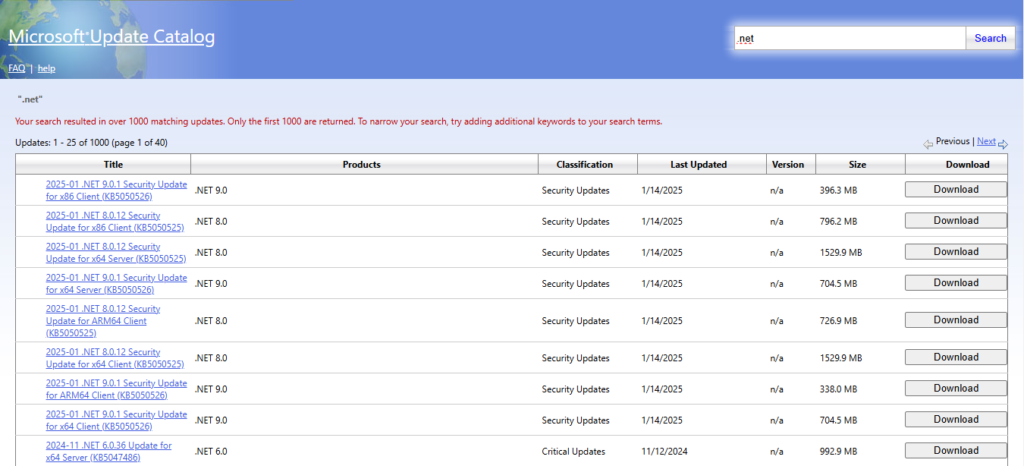Open the FAQ link
This screenshot has height=466, width=1024.
17,69
